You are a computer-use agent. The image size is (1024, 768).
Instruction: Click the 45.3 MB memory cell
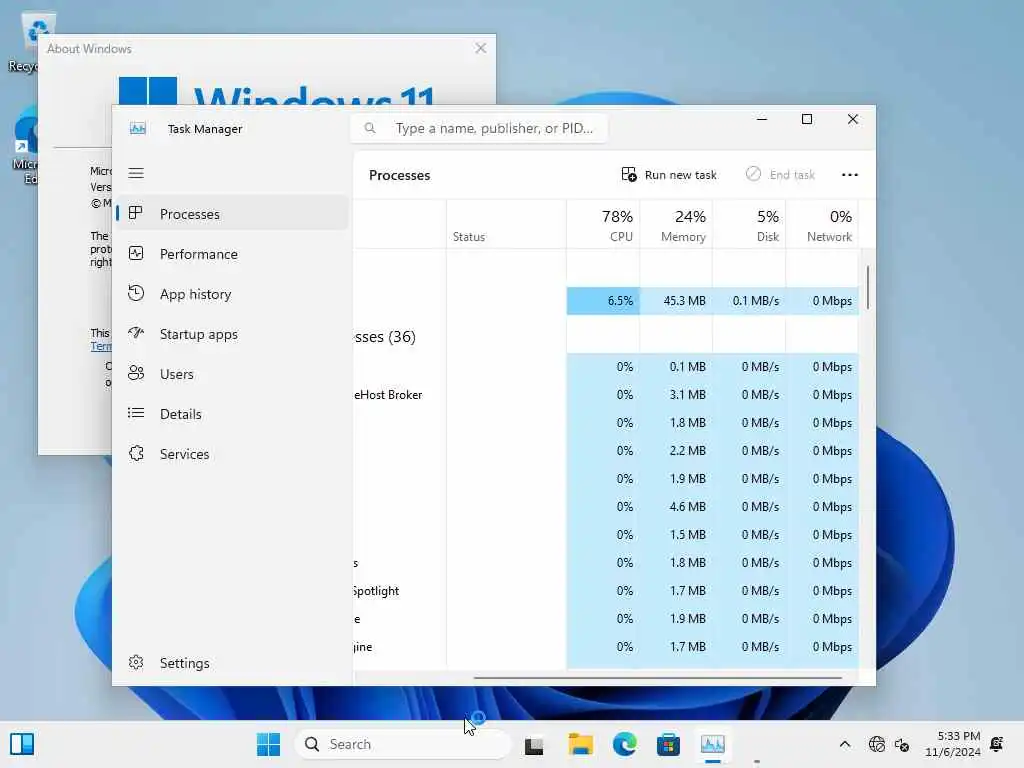click(x=676, y=301)
